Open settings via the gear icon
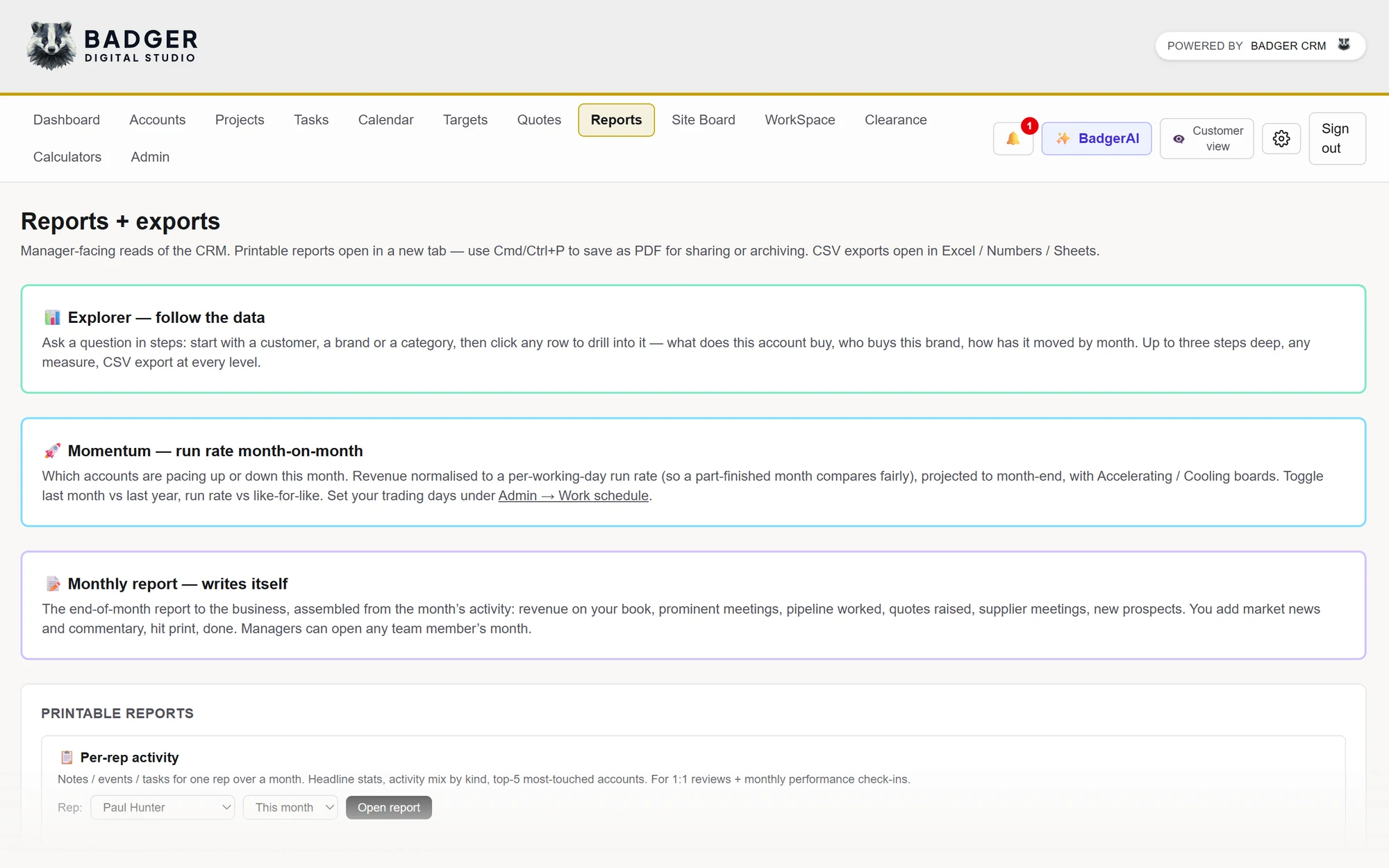Viewport: 1389px width, 868px height. [x=1281, y=138]
